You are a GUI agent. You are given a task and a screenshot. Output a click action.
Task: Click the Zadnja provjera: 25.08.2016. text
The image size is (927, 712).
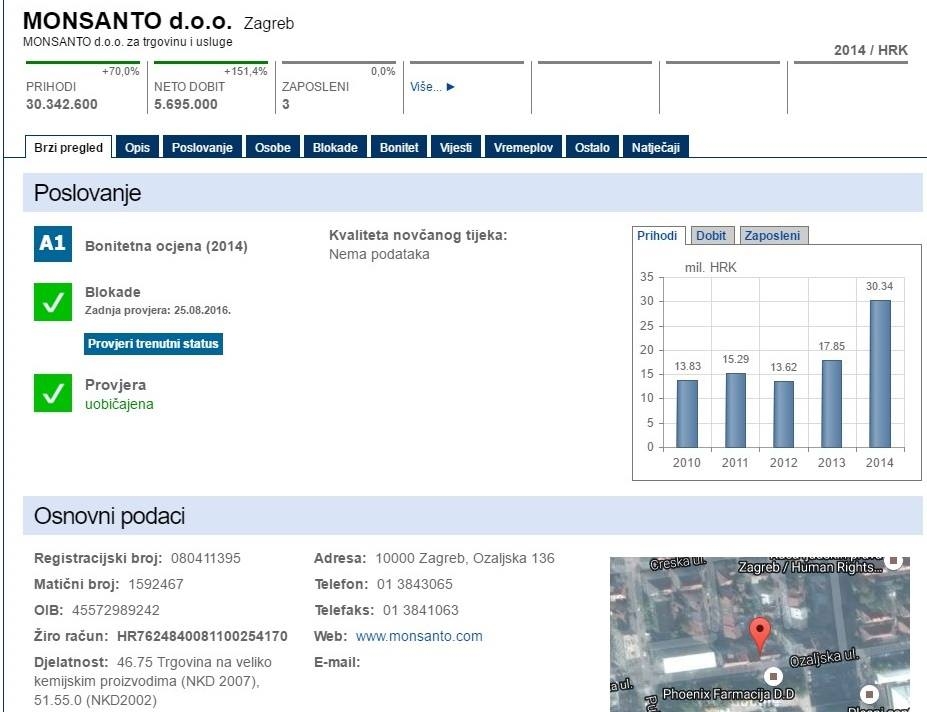point(158,310)
